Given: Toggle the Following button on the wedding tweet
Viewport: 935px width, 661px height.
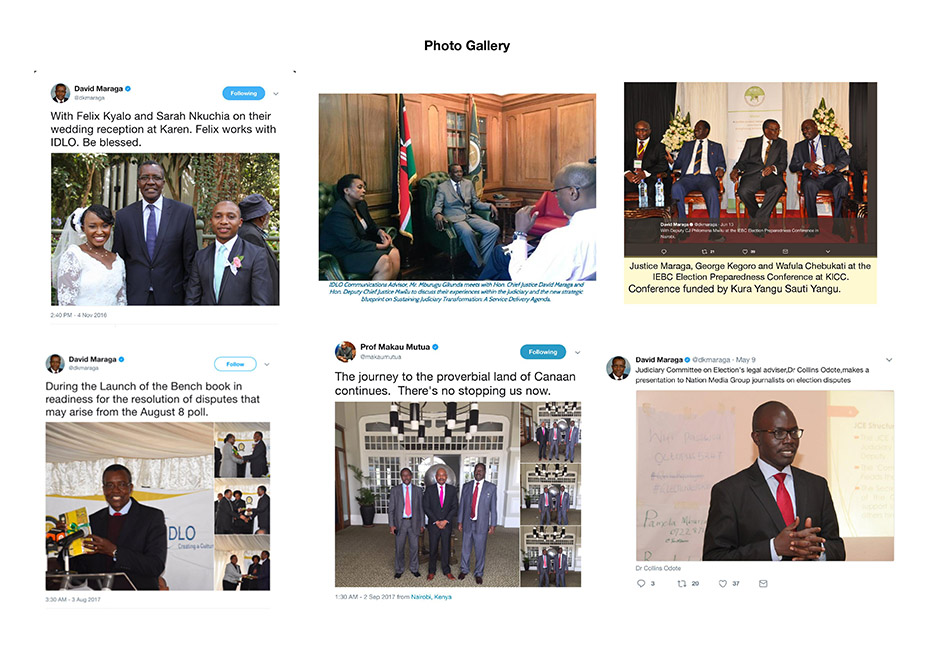Looking at the screenshot, I should (x=243, y=94).
